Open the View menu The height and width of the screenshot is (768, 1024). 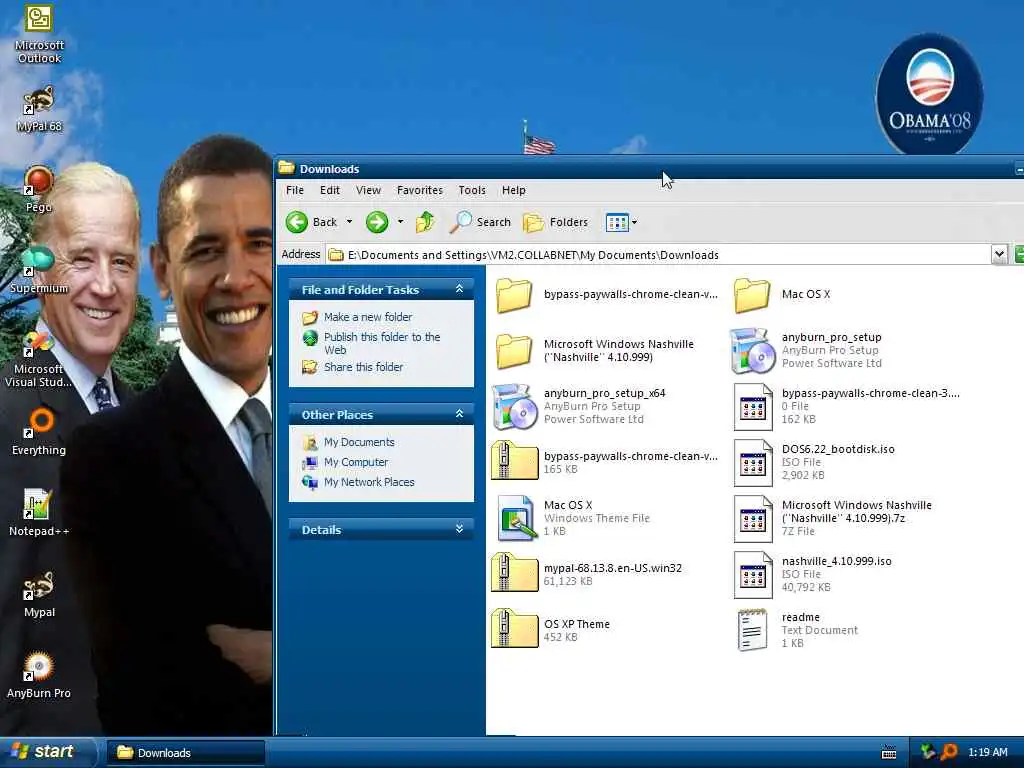(368, 190)
